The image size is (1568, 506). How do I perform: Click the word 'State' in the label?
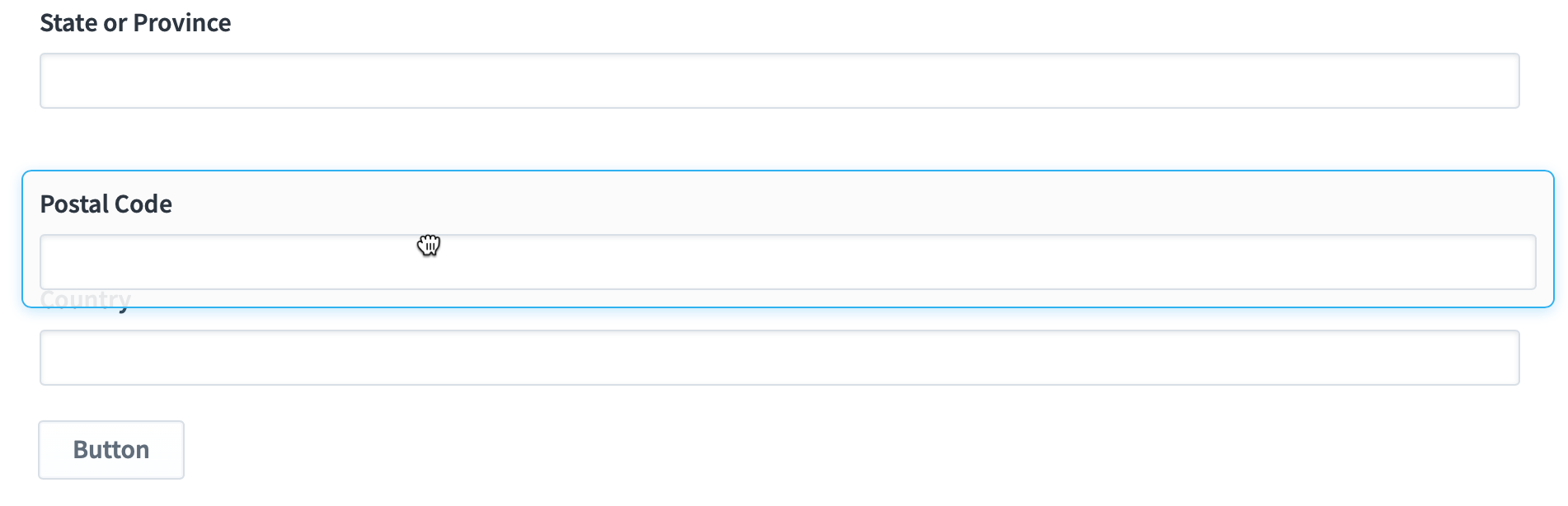tap(69, 23)
